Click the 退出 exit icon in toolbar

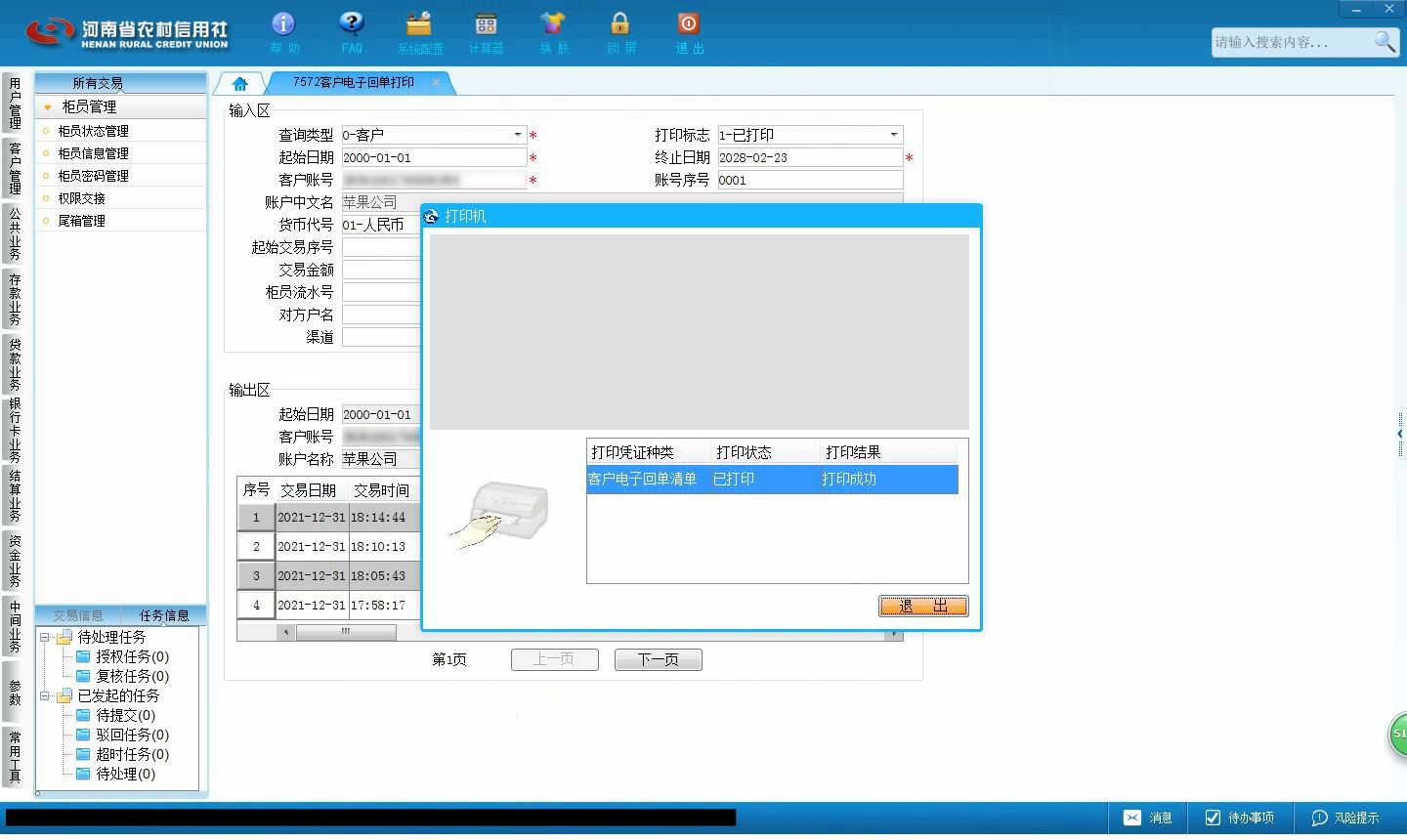[x=689, y=32]
